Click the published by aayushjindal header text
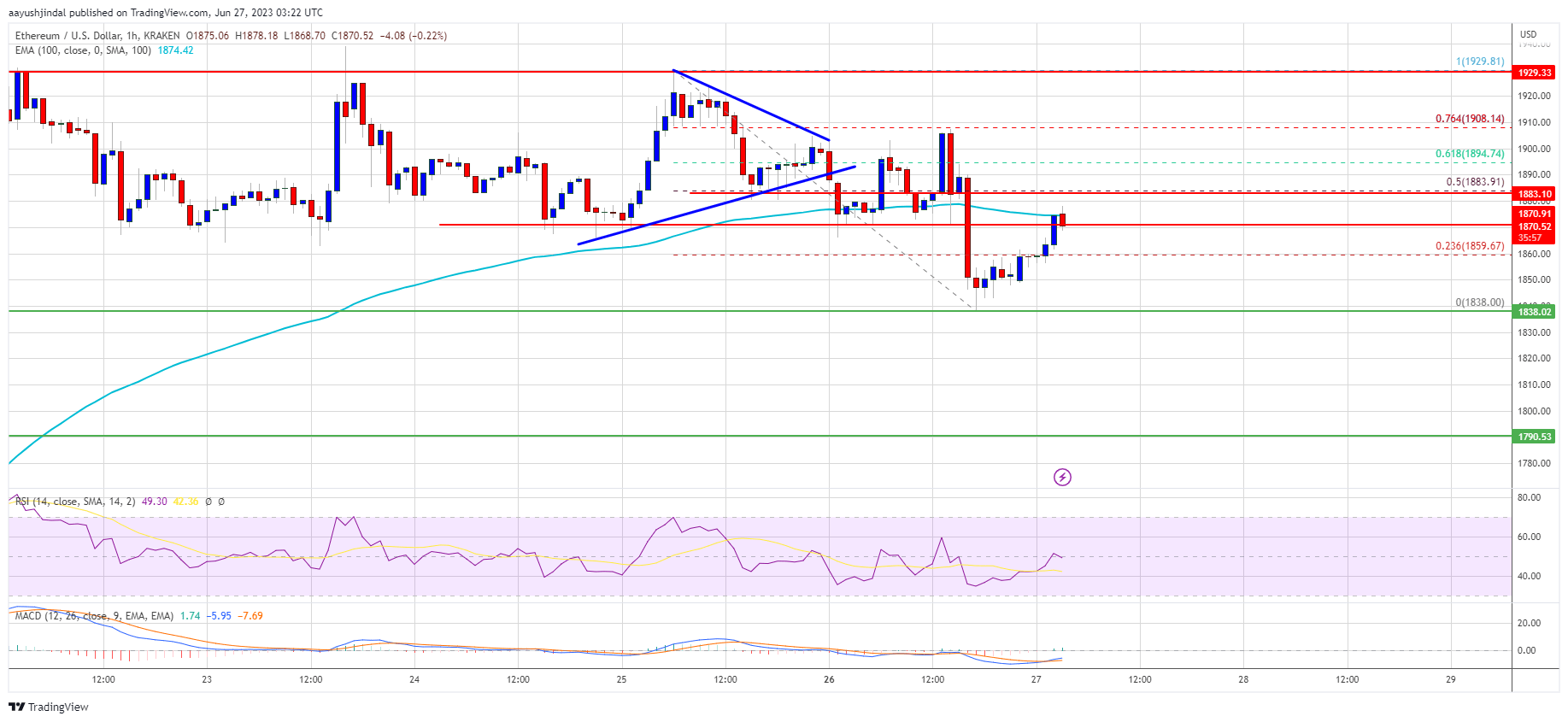Image resolution: width=1568 pixels, height=722 pixels. tap(166, 13)
